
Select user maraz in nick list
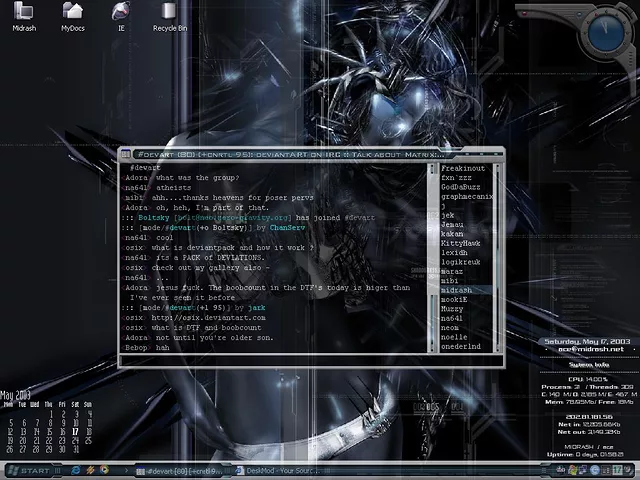pyautogui.click(x=452, y=271)
